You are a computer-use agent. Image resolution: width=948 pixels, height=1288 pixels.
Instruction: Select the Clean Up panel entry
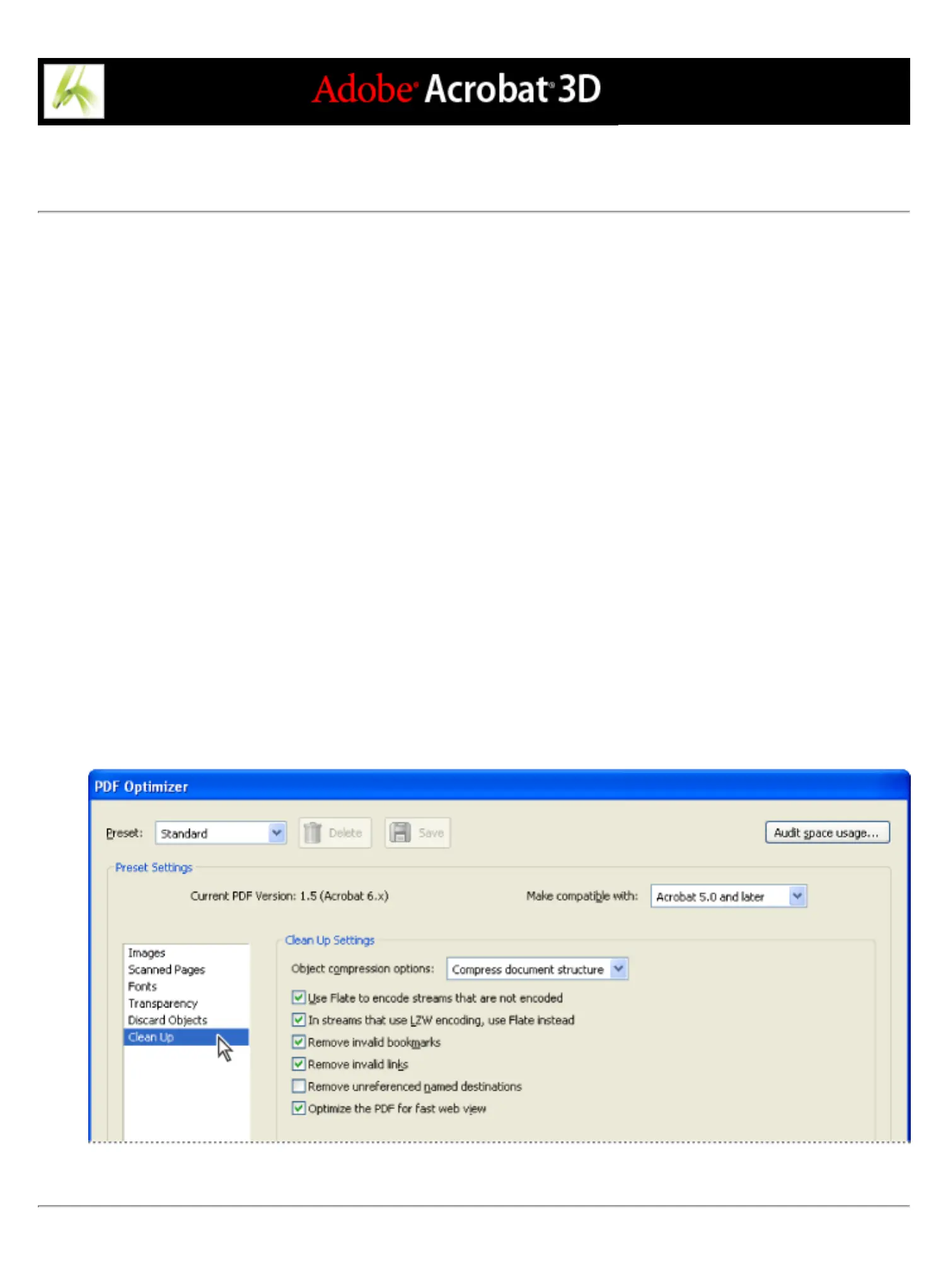tap(186, 1037)
